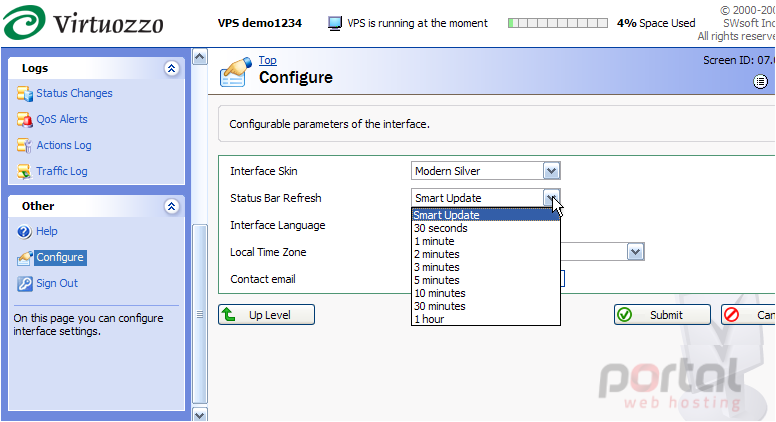Collapse the Other section
The width and height of the screenshot is (776, 422).
point(171,206)
